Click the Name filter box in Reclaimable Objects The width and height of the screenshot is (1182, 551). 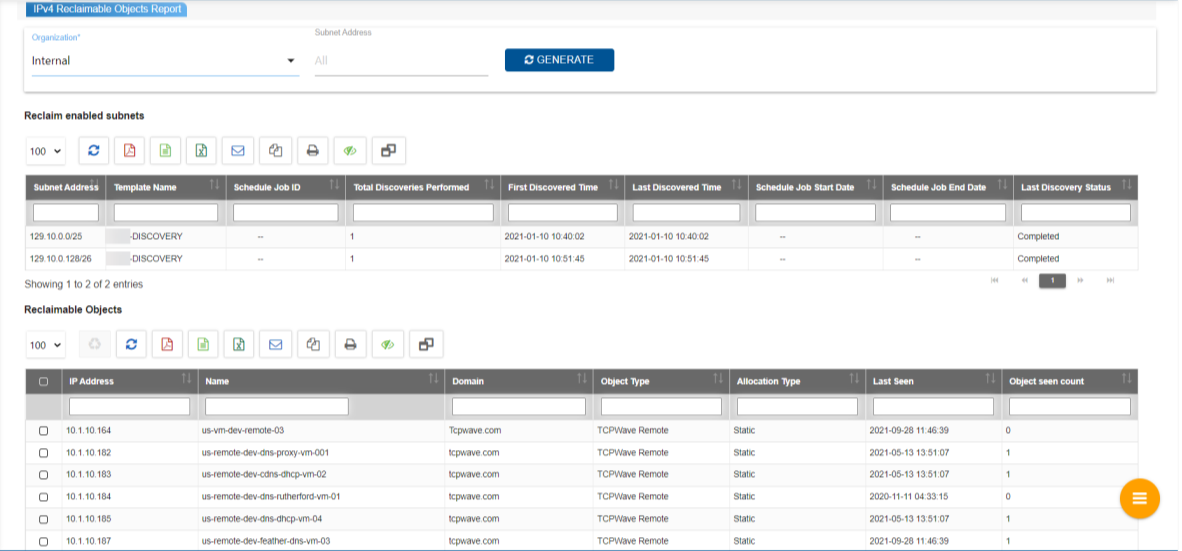click(x=277, y=407)
